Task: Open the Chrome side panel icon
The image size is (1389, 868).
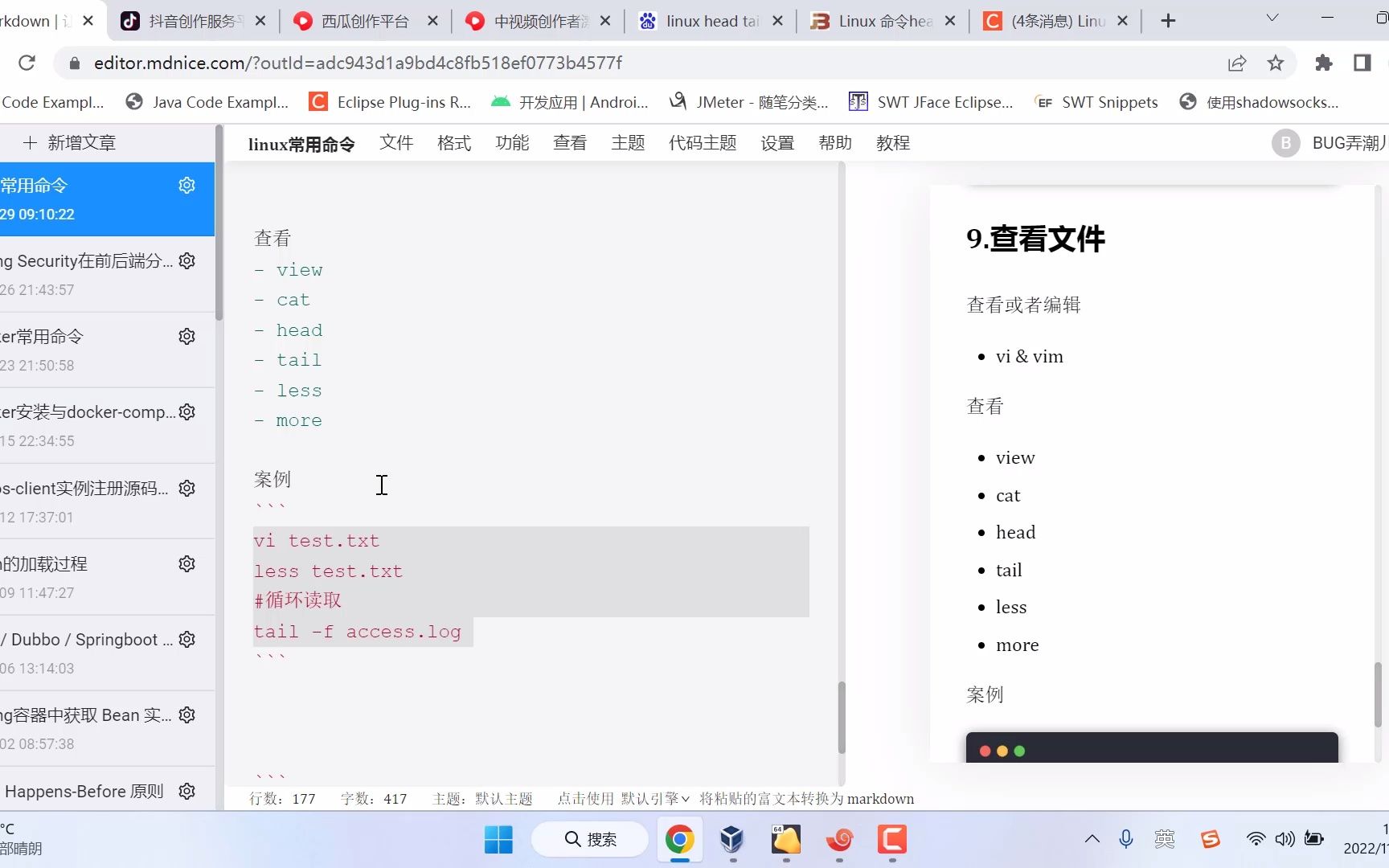Action: [1360, 63]
